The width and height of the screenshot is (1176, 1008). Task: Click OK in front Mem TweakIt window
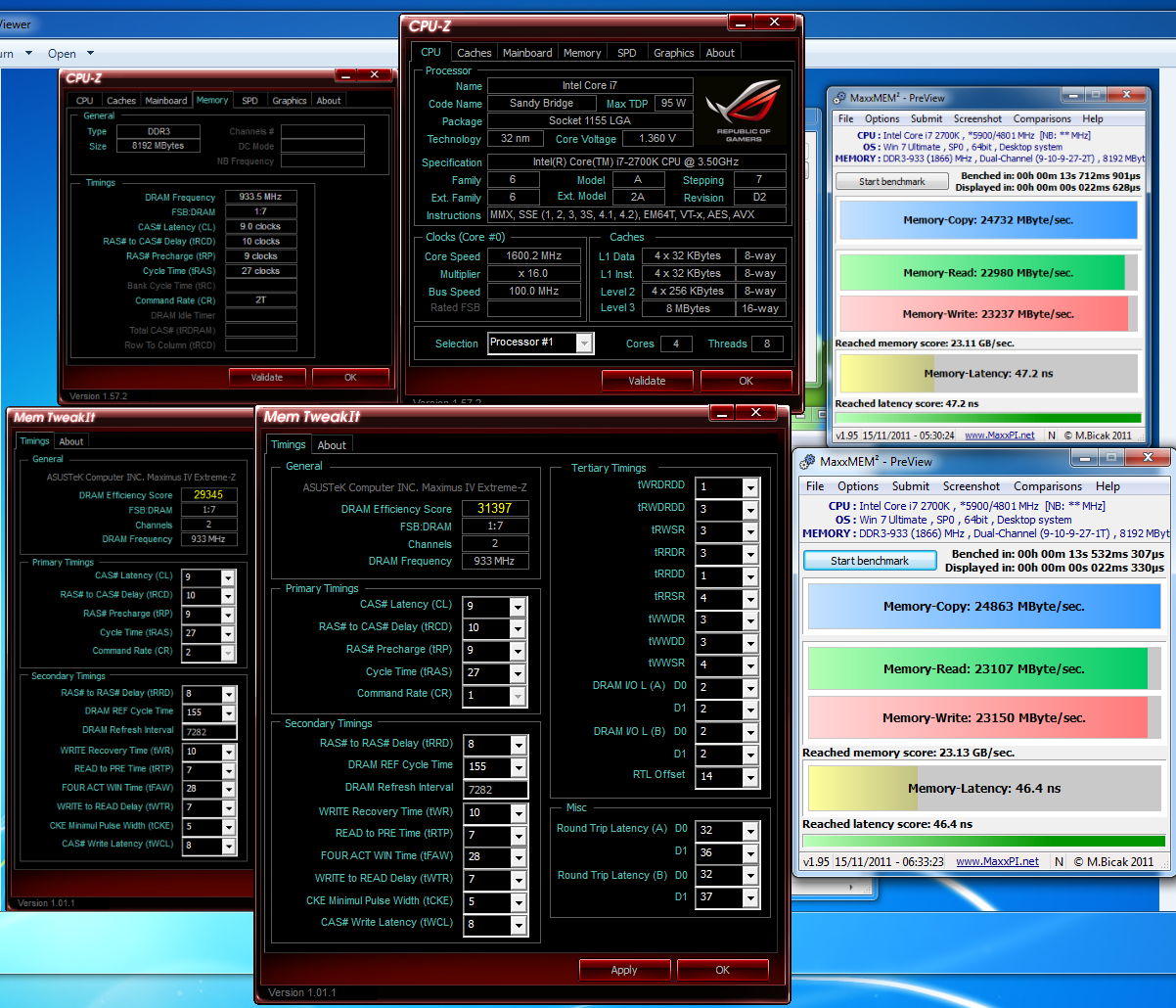pos(723,970)
